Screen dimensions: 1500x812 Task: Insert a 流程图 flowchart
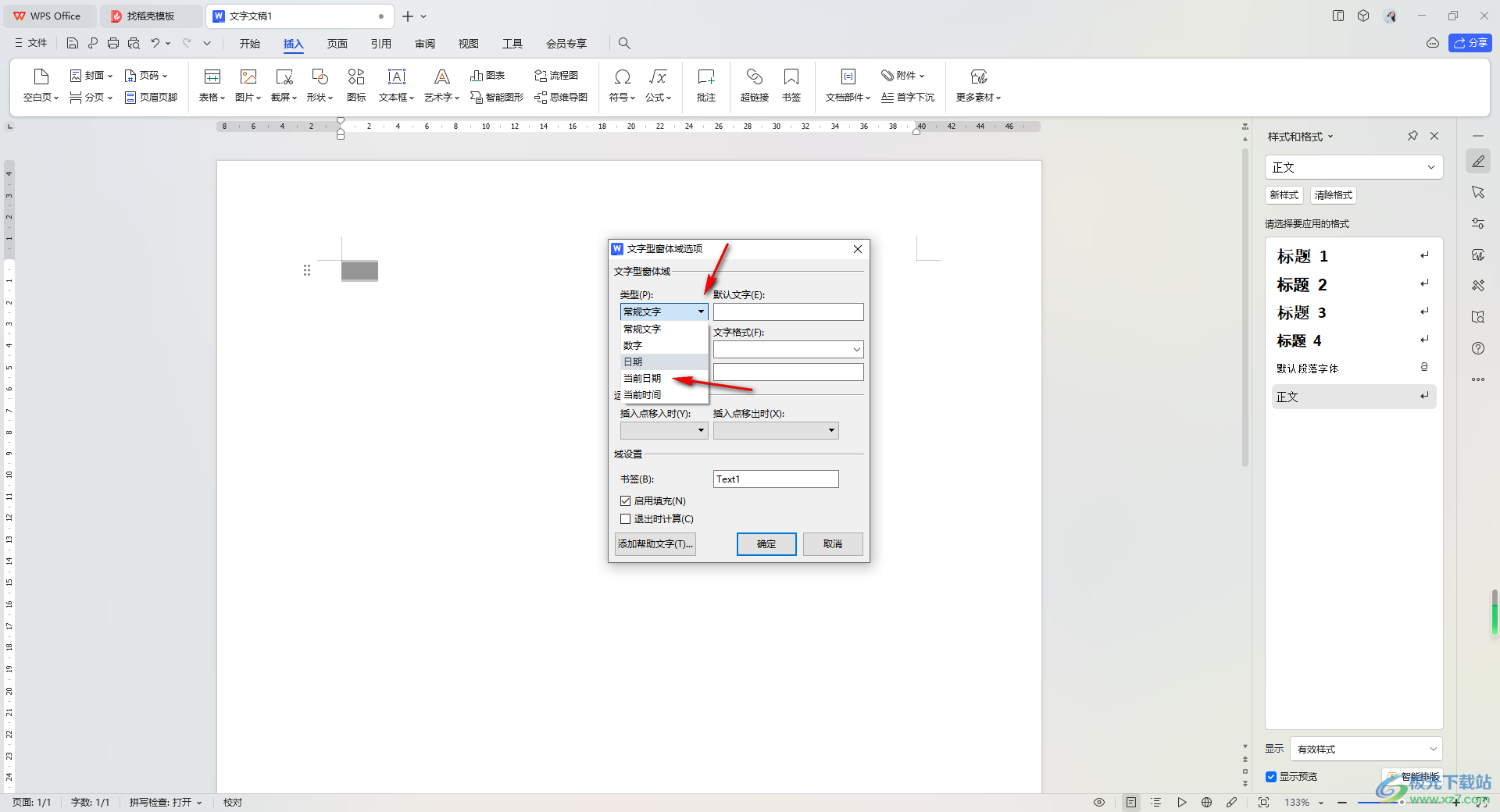[556, 76]
